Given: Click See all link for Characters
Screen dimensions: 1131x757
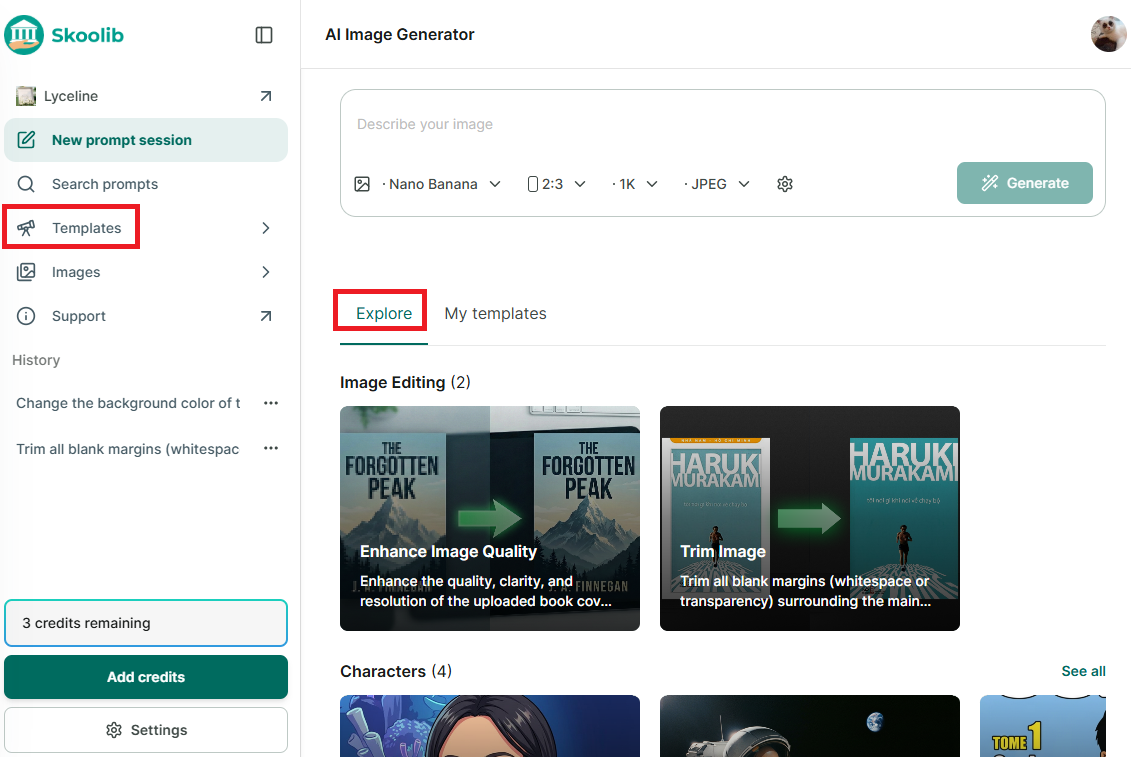Looking at the screenshot, I should point(1083,671).
